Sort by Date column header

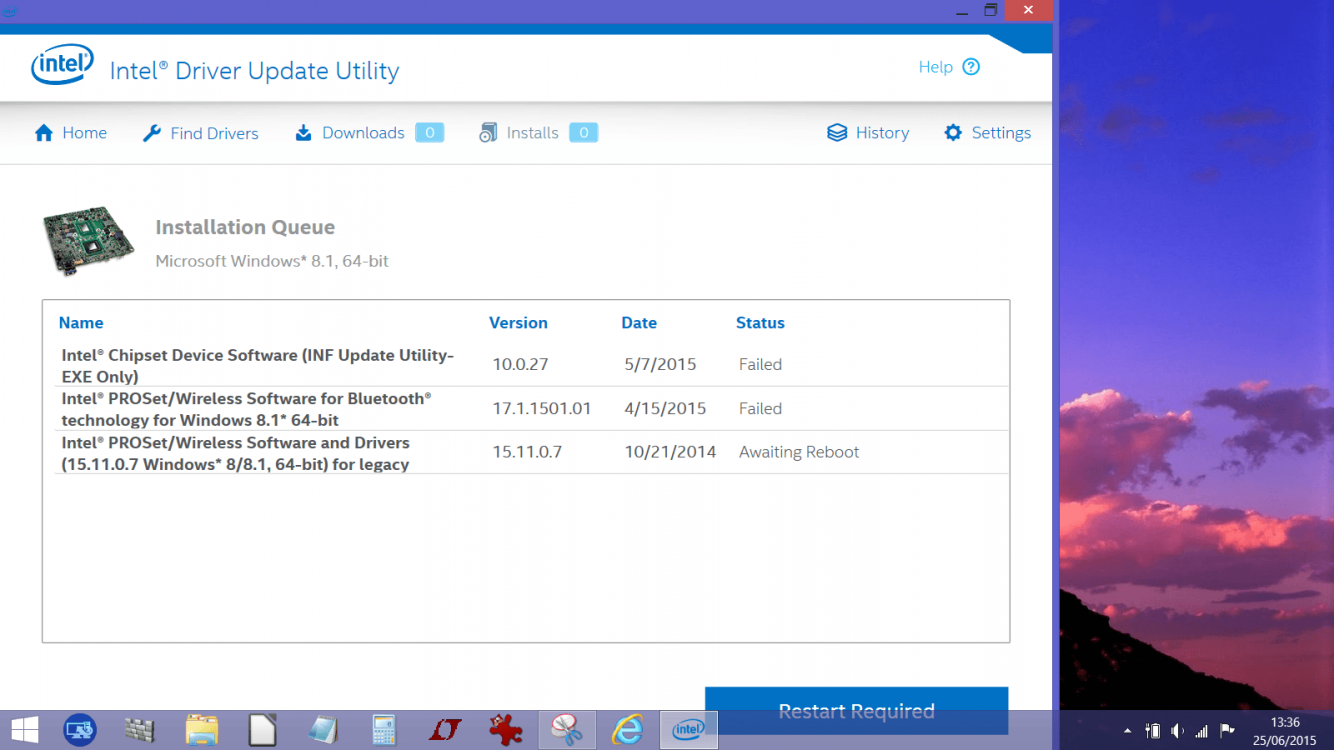(639, 323)
